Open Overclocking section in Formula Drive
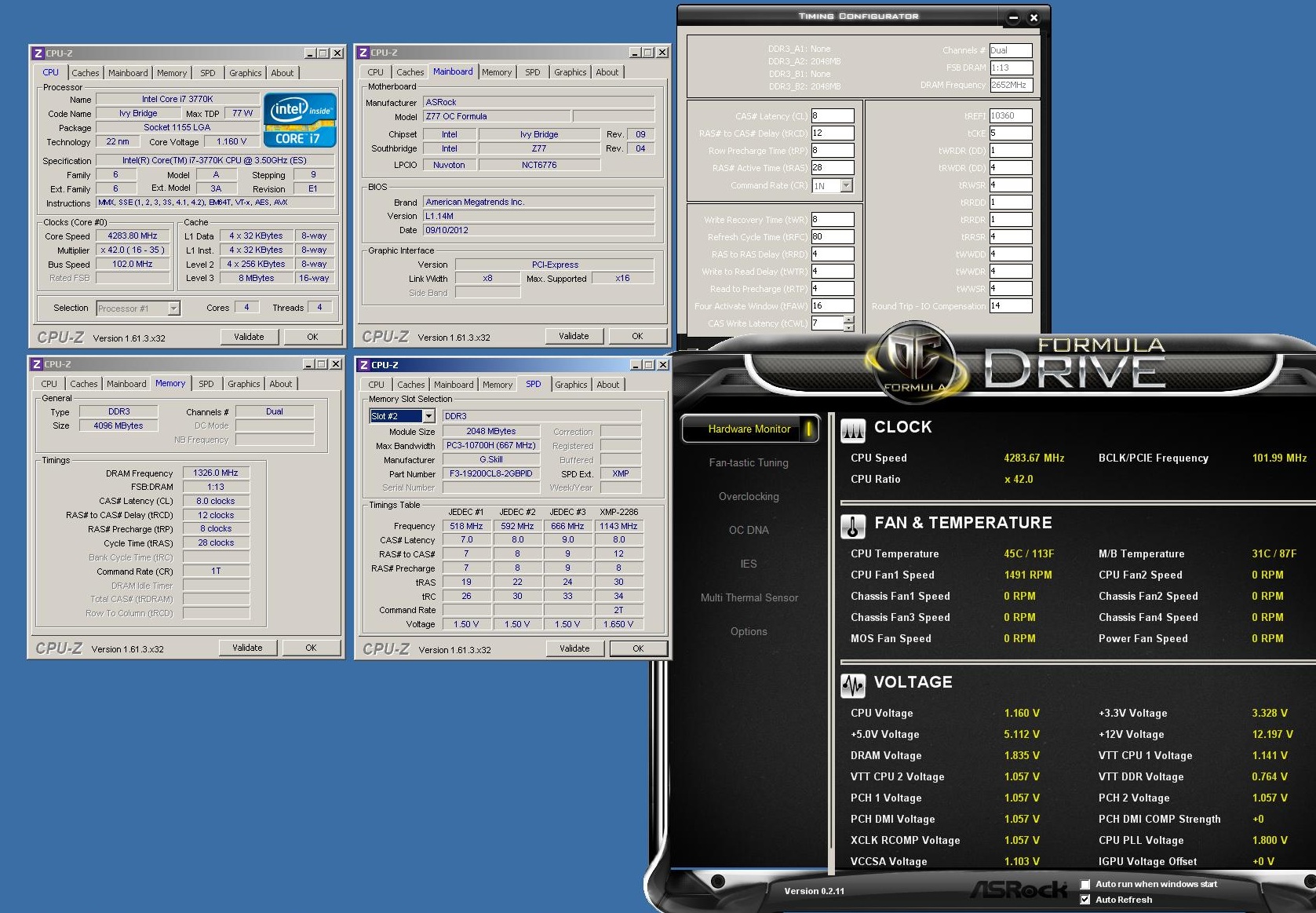Viewport: 1316px width, 913px height. tap(749, 497)
